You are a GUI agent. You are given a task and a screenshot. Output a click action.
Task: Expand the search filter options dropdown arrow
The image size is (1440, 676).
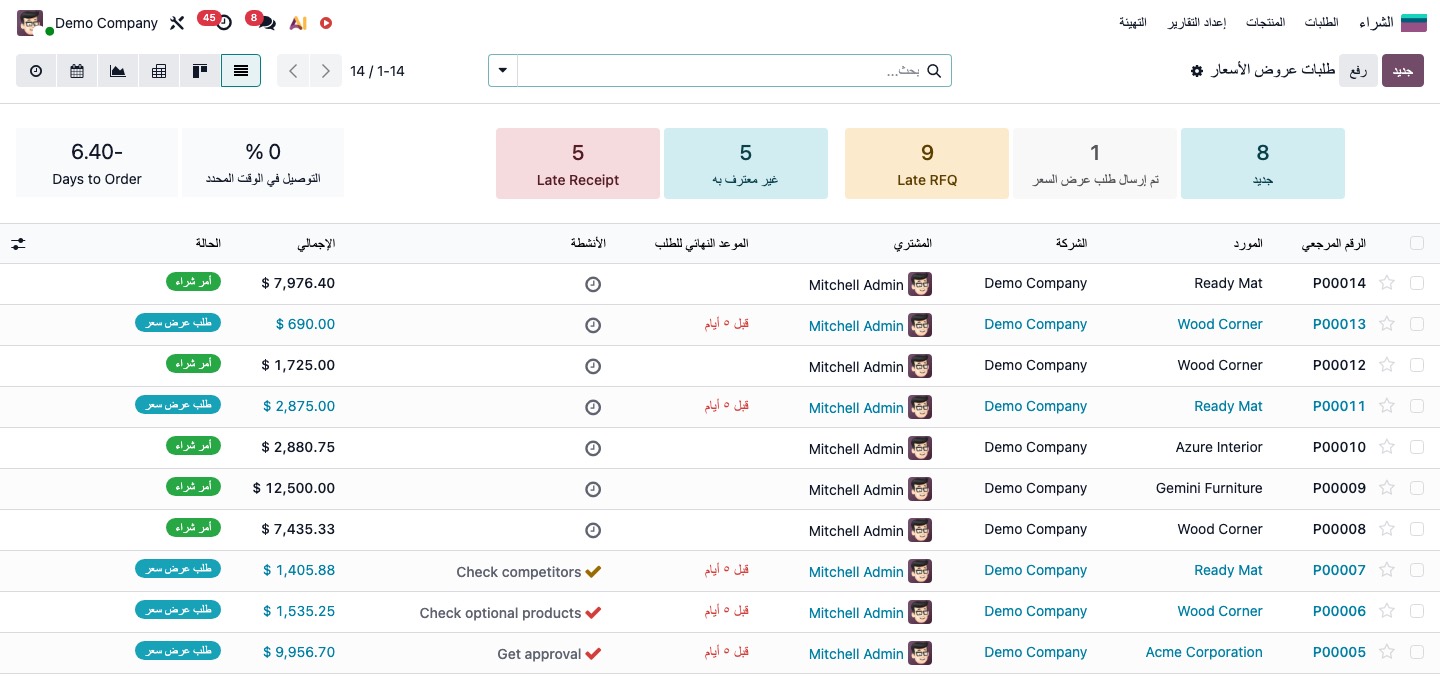pyautogui.click(x=503, y=71)
